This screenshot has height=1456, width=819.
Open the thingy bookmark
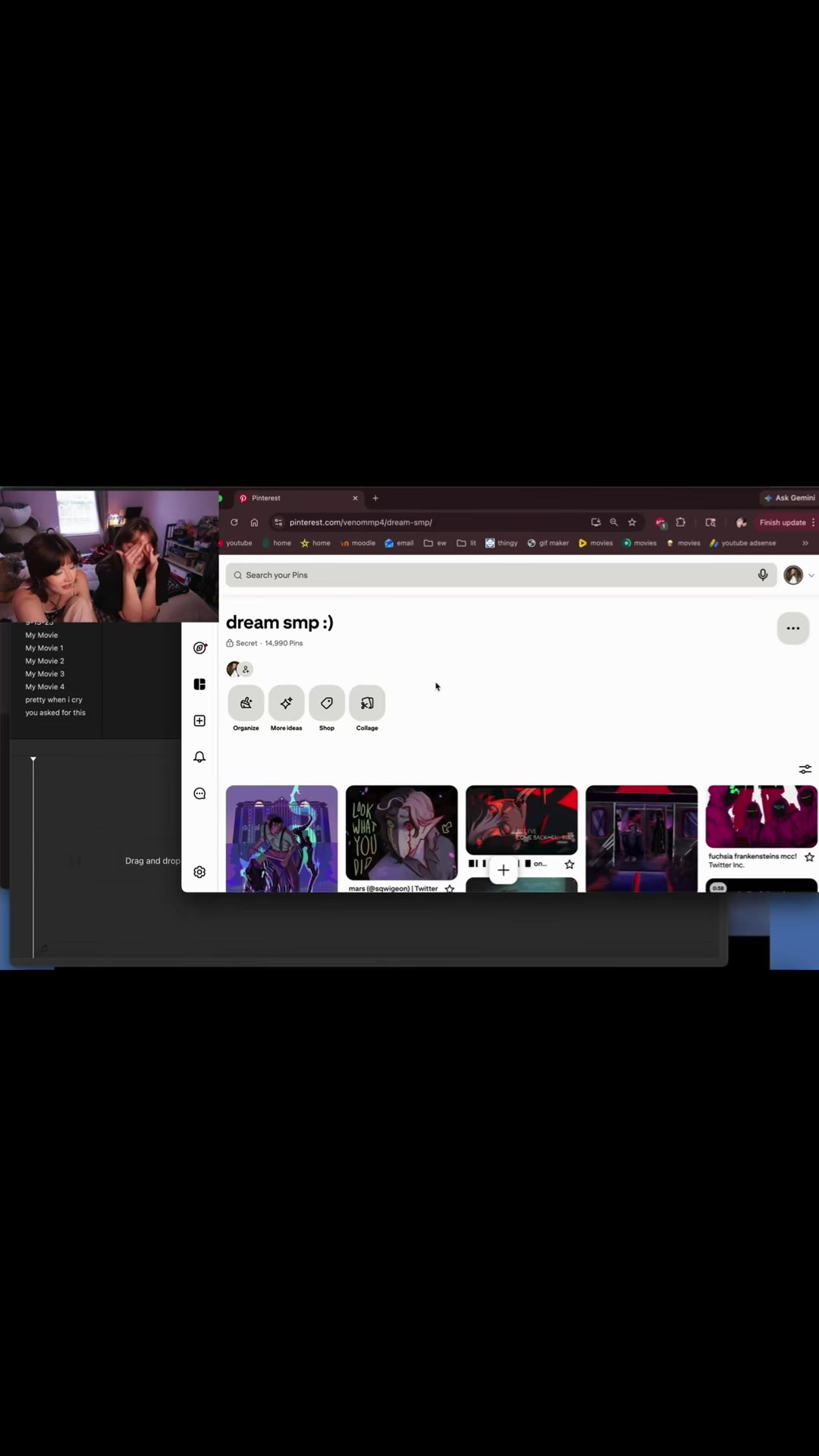[x=501, y=543]
